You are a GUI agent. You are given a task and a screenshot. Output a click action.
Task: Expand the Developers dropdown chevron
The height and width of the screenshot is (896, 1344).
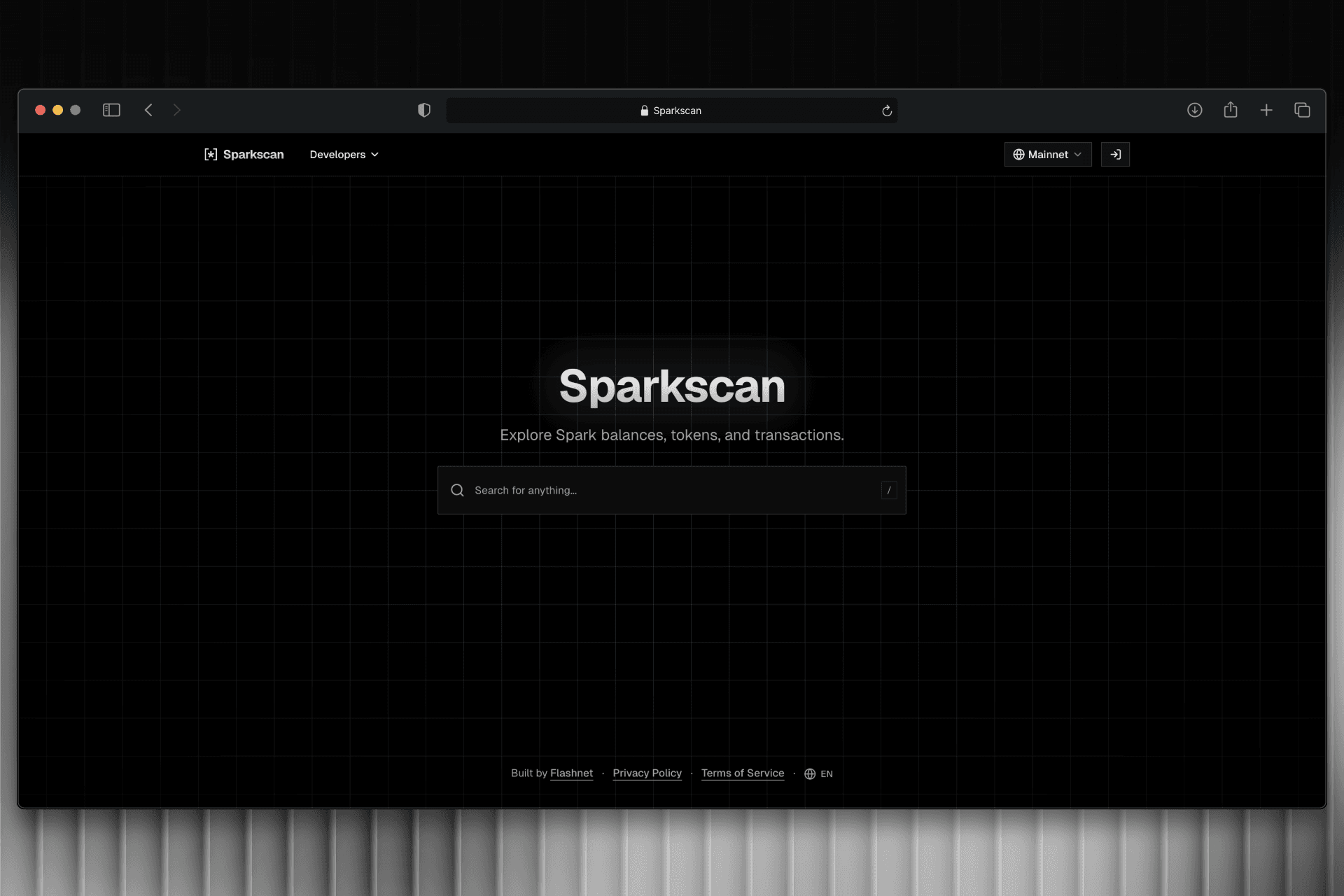[x=375, y=154]
